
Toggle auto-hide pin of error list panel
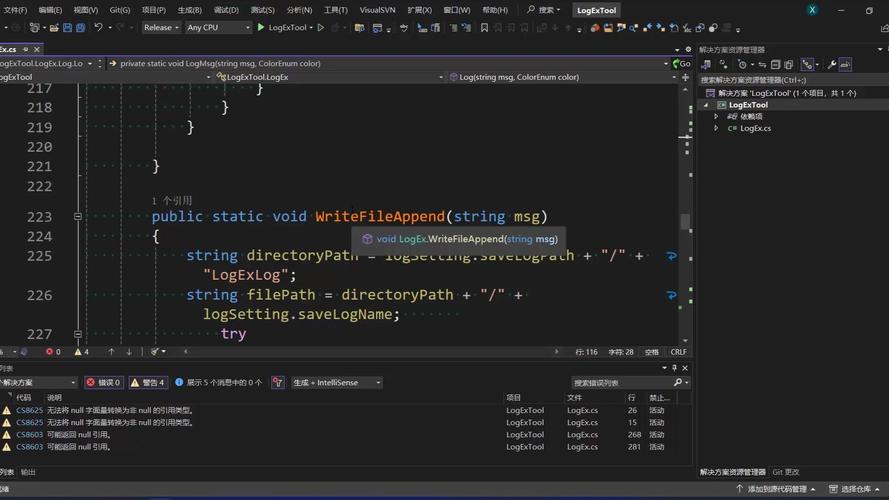tap(674, 368)
